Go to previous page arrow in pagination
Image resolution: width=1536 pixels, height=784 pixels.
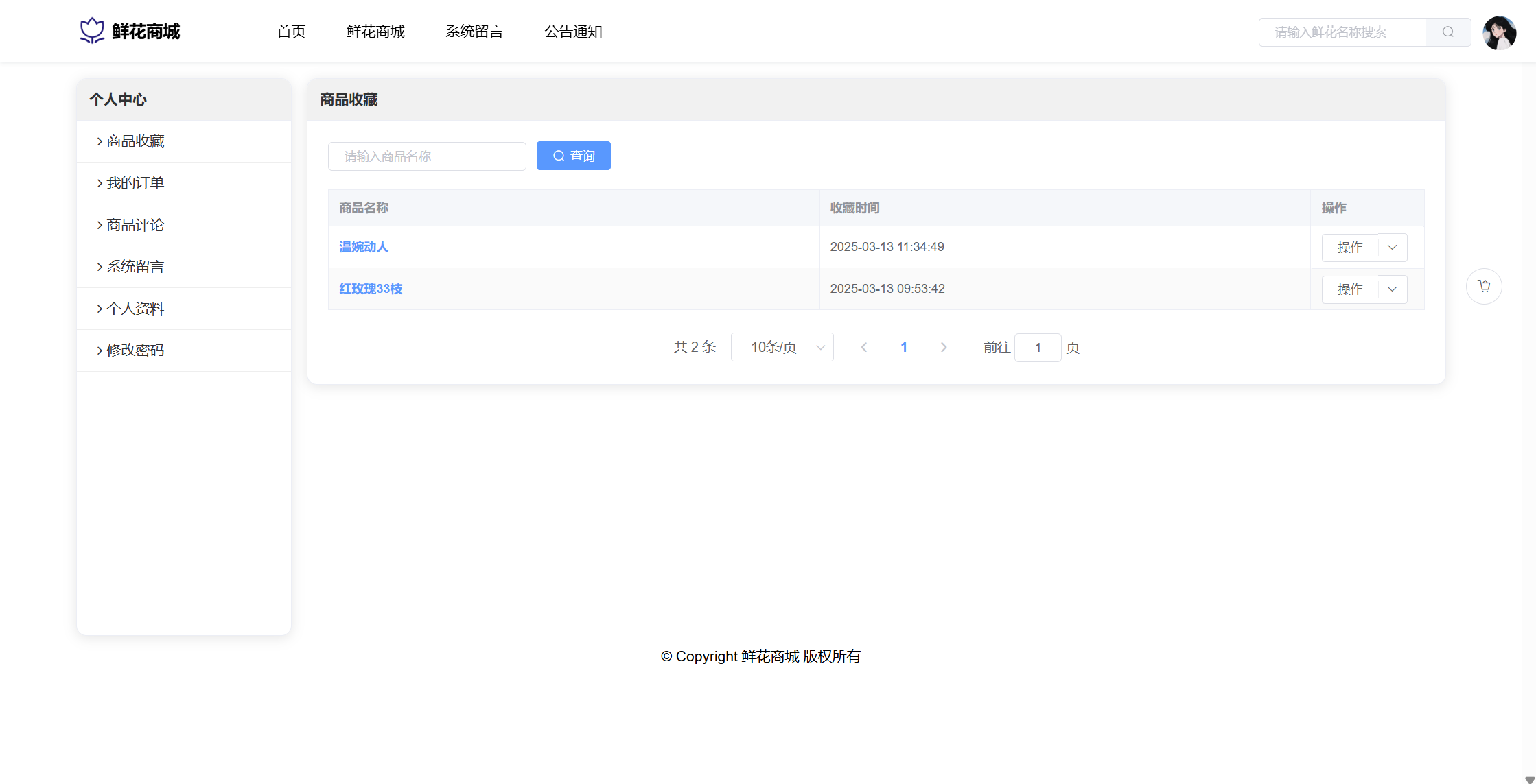864,348
